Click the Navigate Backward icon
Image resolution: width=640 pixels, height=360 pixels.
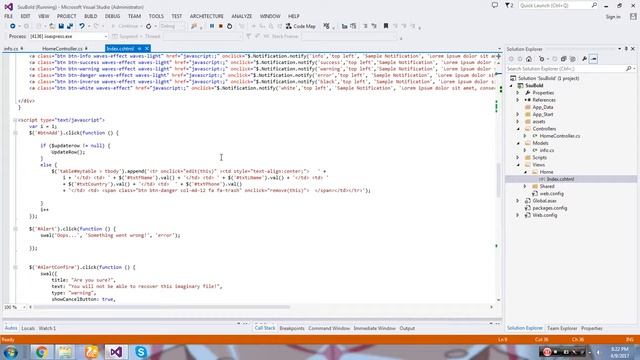tap(13, 26)
